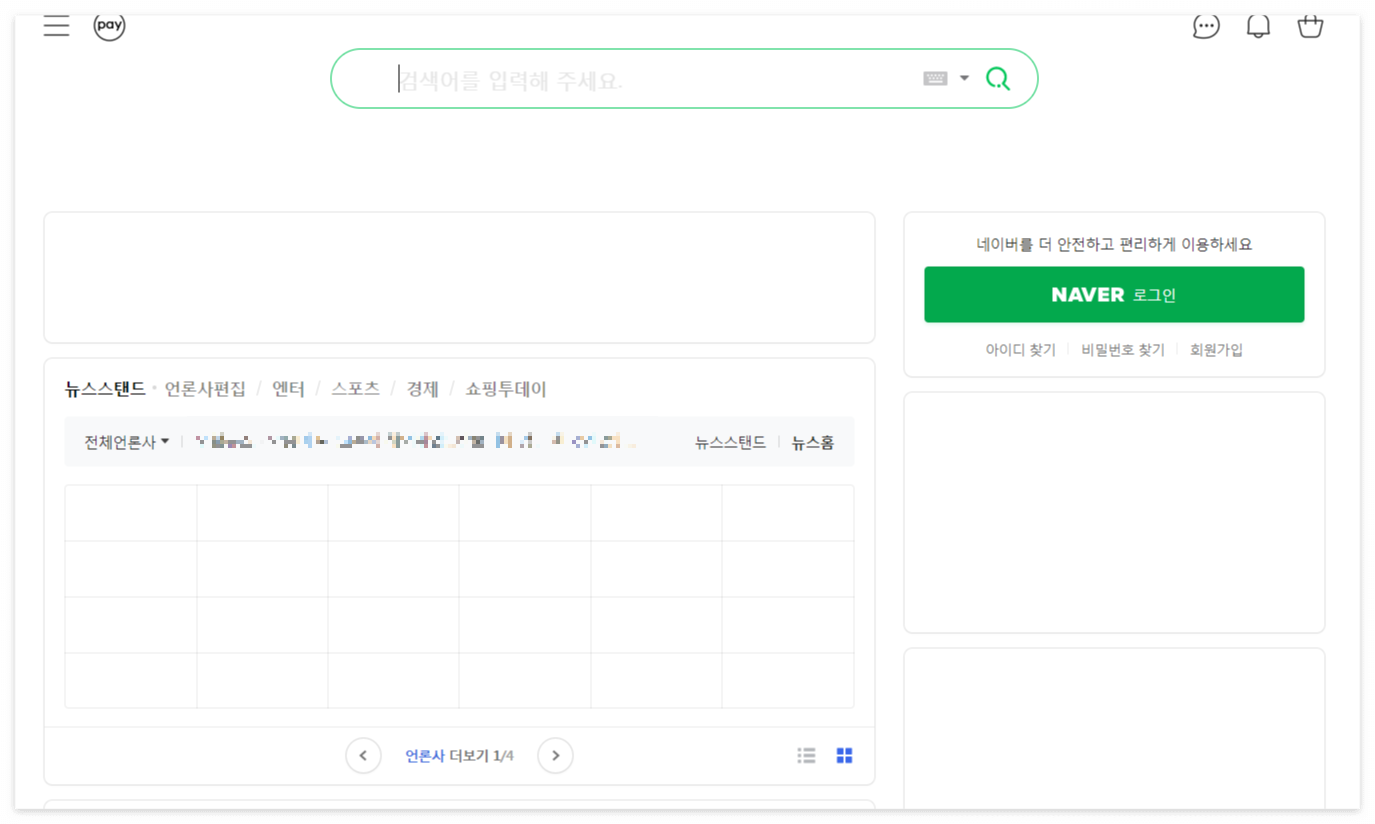The width and height of the screenshot is (1375, 824).
Task: Open the 비밀번호 찾기 link
Action: coord(1123,350)
